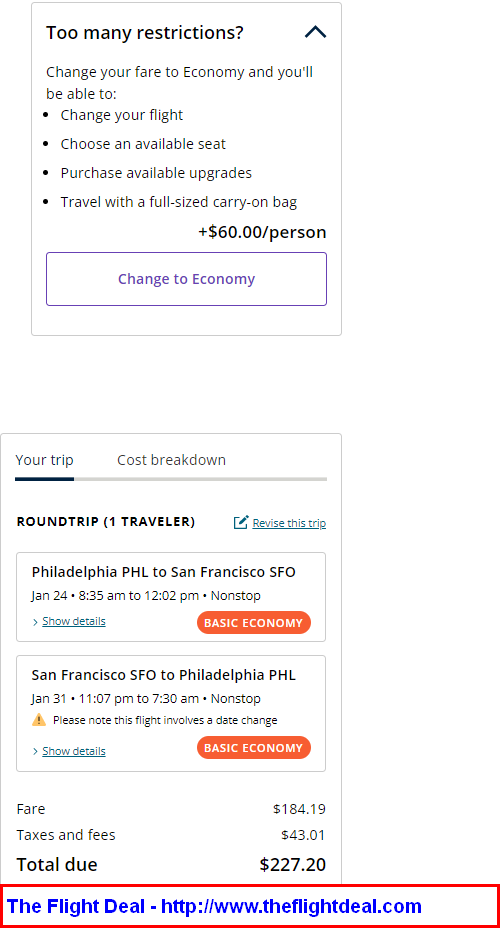Click the date change notice text
The image size is (500, 928).
(165, 720)
